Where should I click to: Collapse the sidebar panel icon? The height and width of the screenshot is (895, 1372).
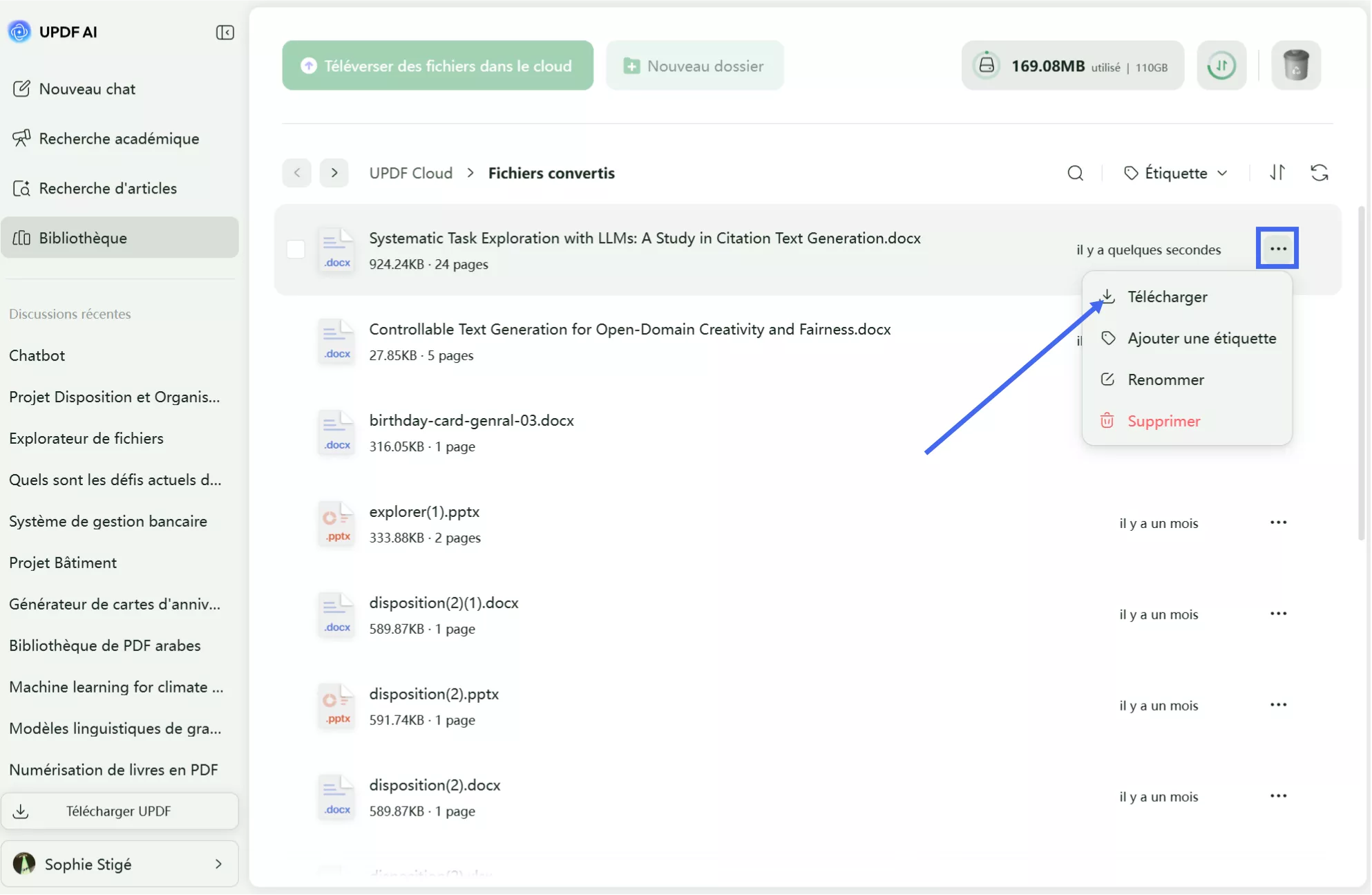tap(225, 32)
